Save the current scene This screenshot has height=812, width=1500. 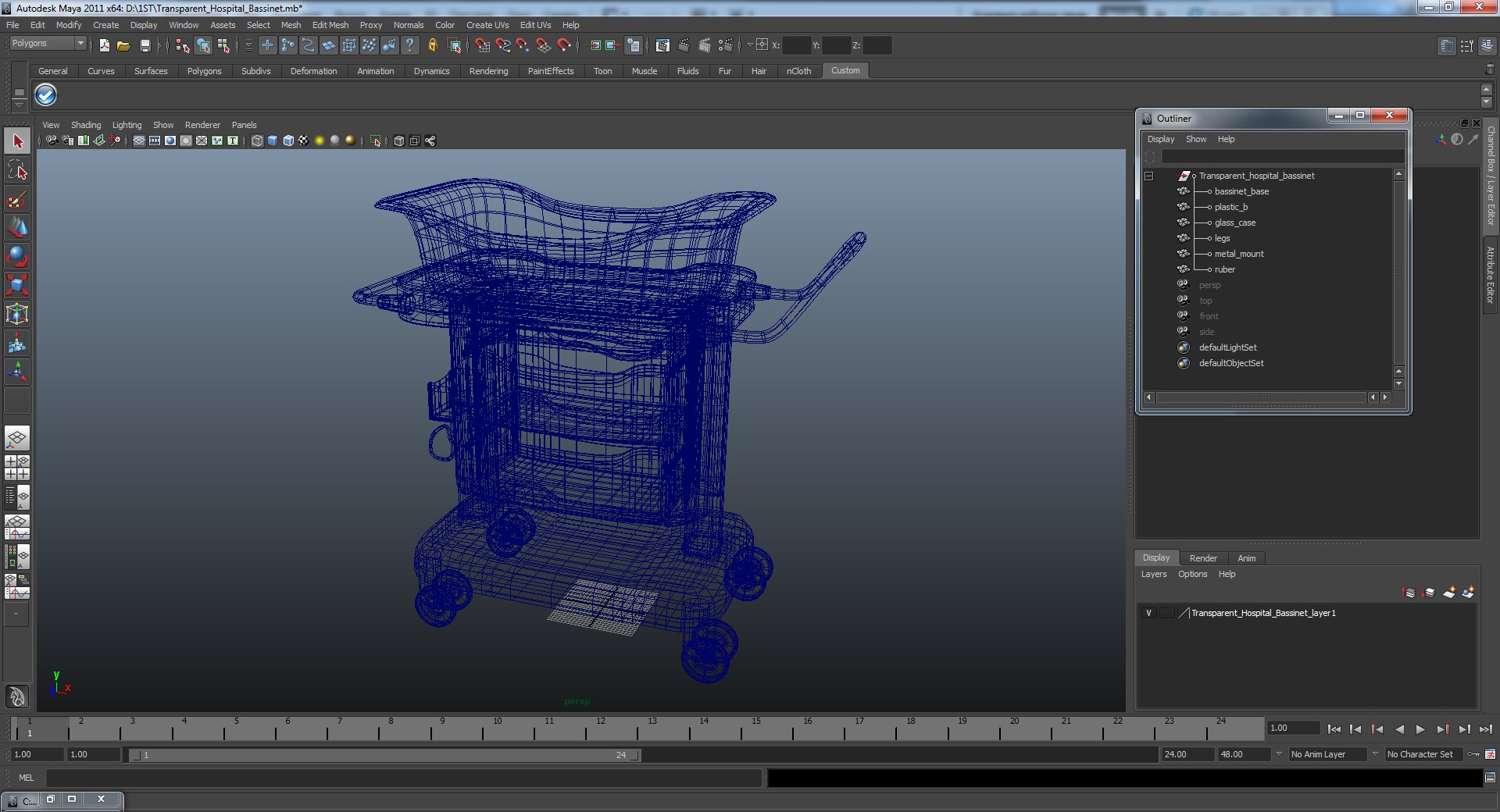[x=145, y=46]
